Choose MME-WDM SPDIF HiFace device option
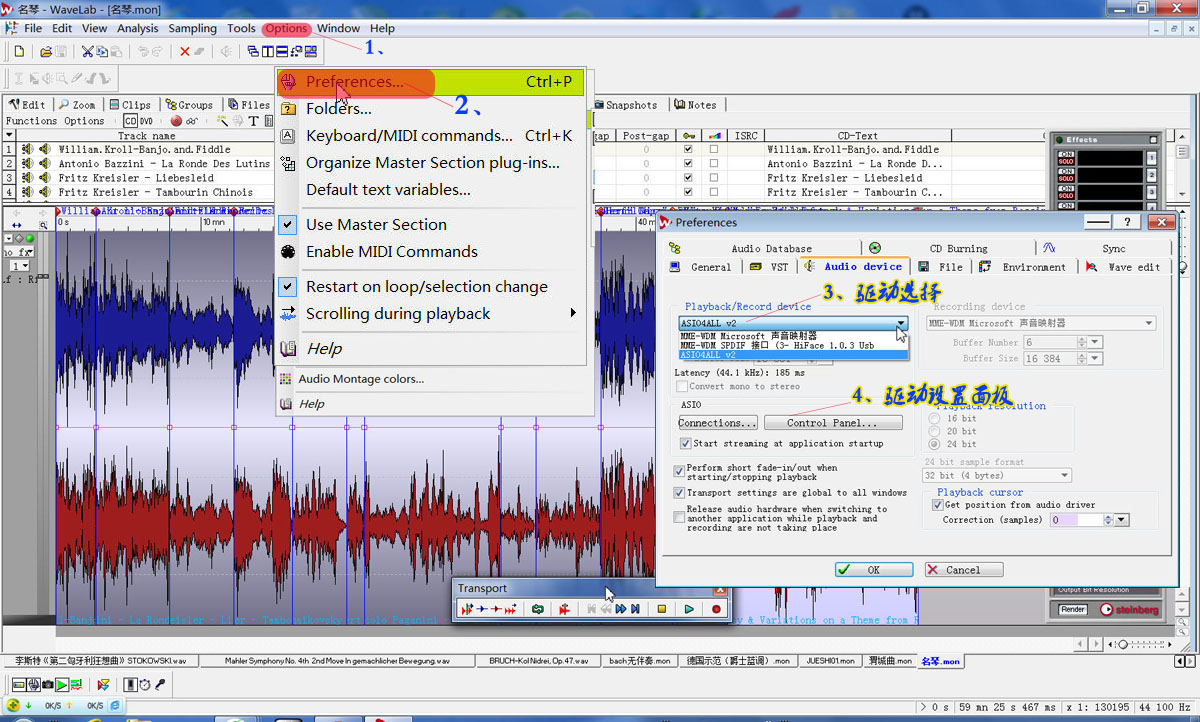Screen dimensions: 1200x722 [x=794, y=345]
